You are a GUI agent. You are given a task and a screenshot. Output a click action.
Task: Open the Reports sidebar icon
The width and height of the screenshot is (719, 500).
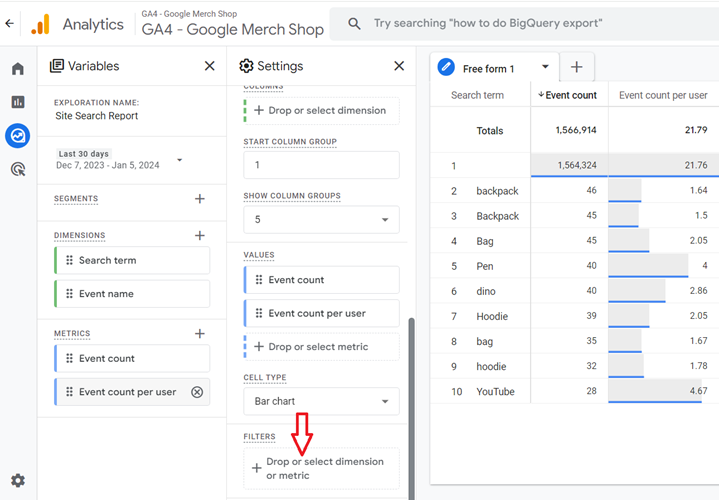tap(18, 102)
